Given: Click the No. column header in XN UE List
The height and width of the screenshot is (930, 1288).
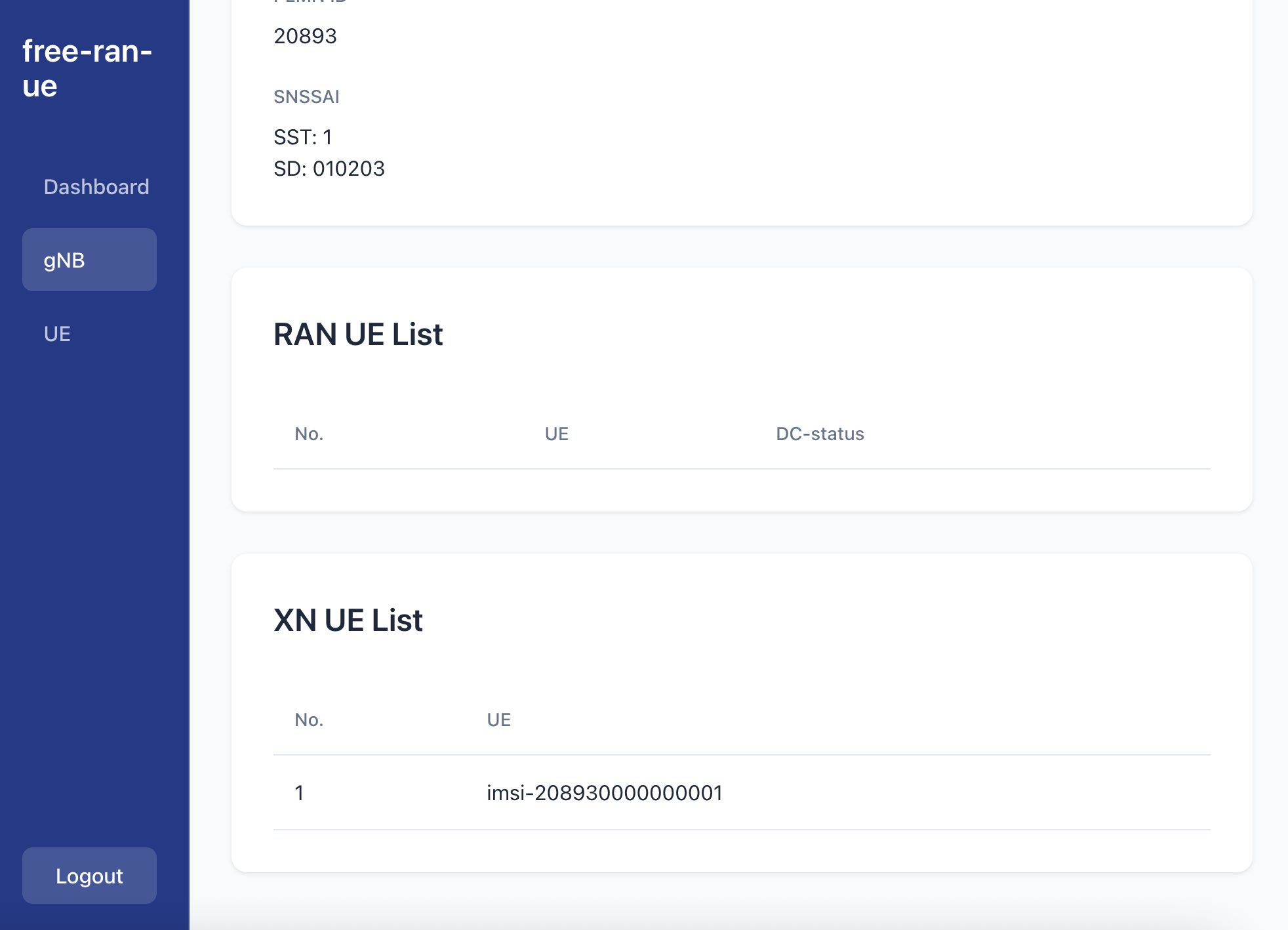Looking at the screenshot, I should 308,719.
